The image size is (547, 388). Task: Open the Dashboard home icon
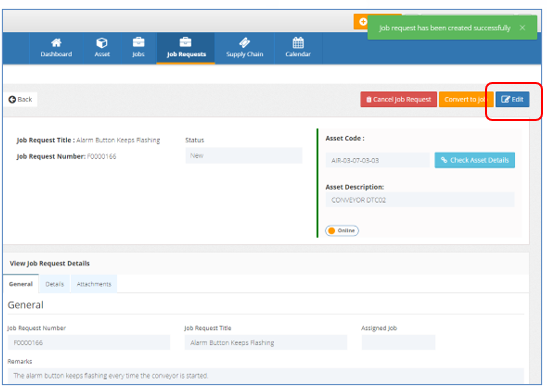click(x=56, y=43)
